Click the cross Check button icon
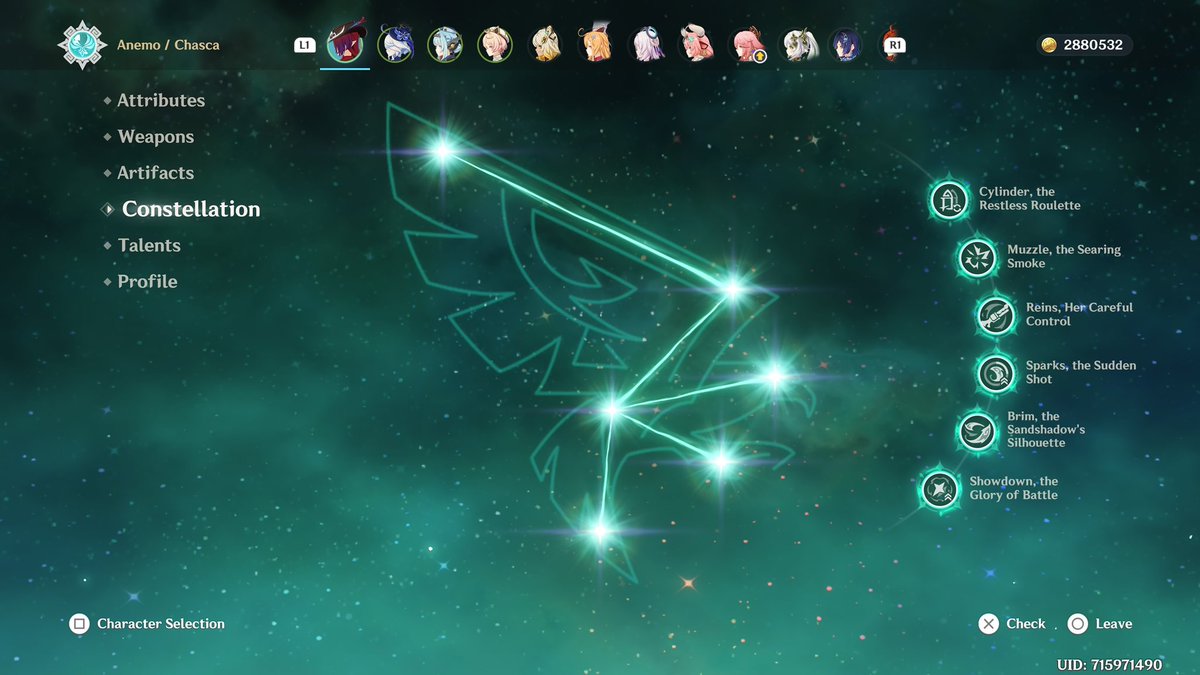The height and width of the screenshot is (675, 1200). (x=989, y=624)
